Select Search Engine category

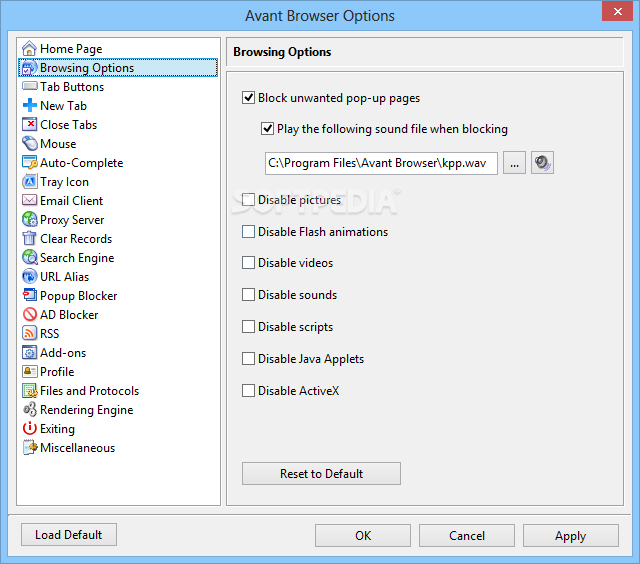point(77,258)
